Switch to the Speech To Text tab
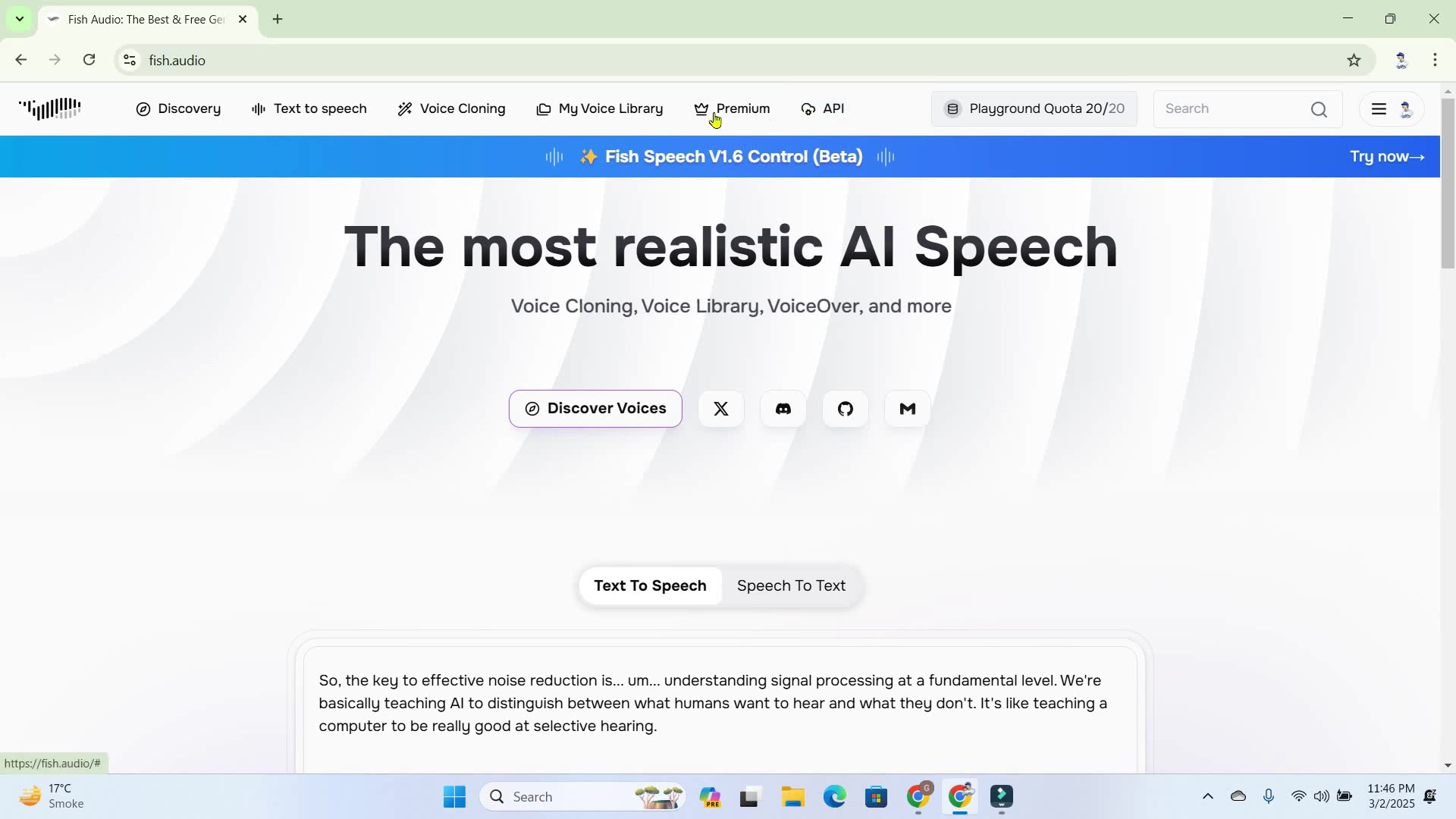This screenshot has height=819, width=1456. [791, 586]
